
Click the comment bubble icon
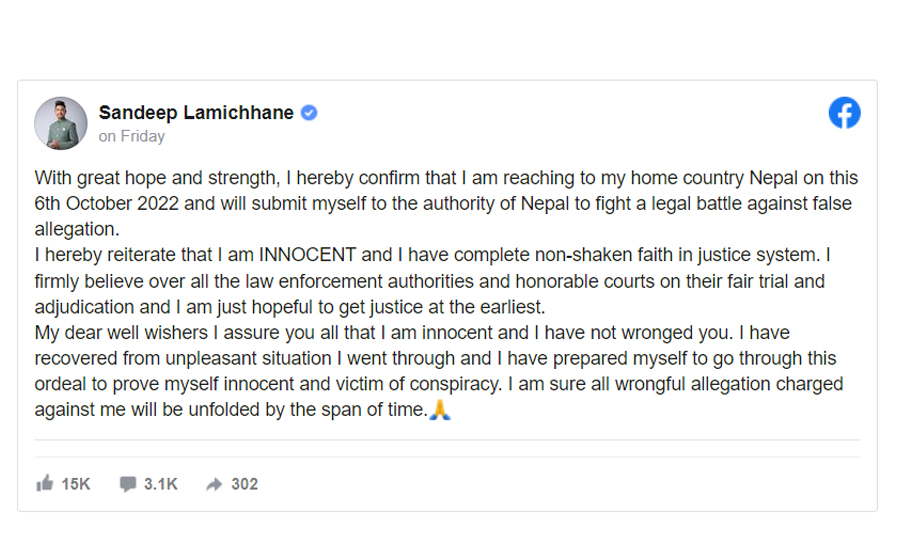coord(127,484)
